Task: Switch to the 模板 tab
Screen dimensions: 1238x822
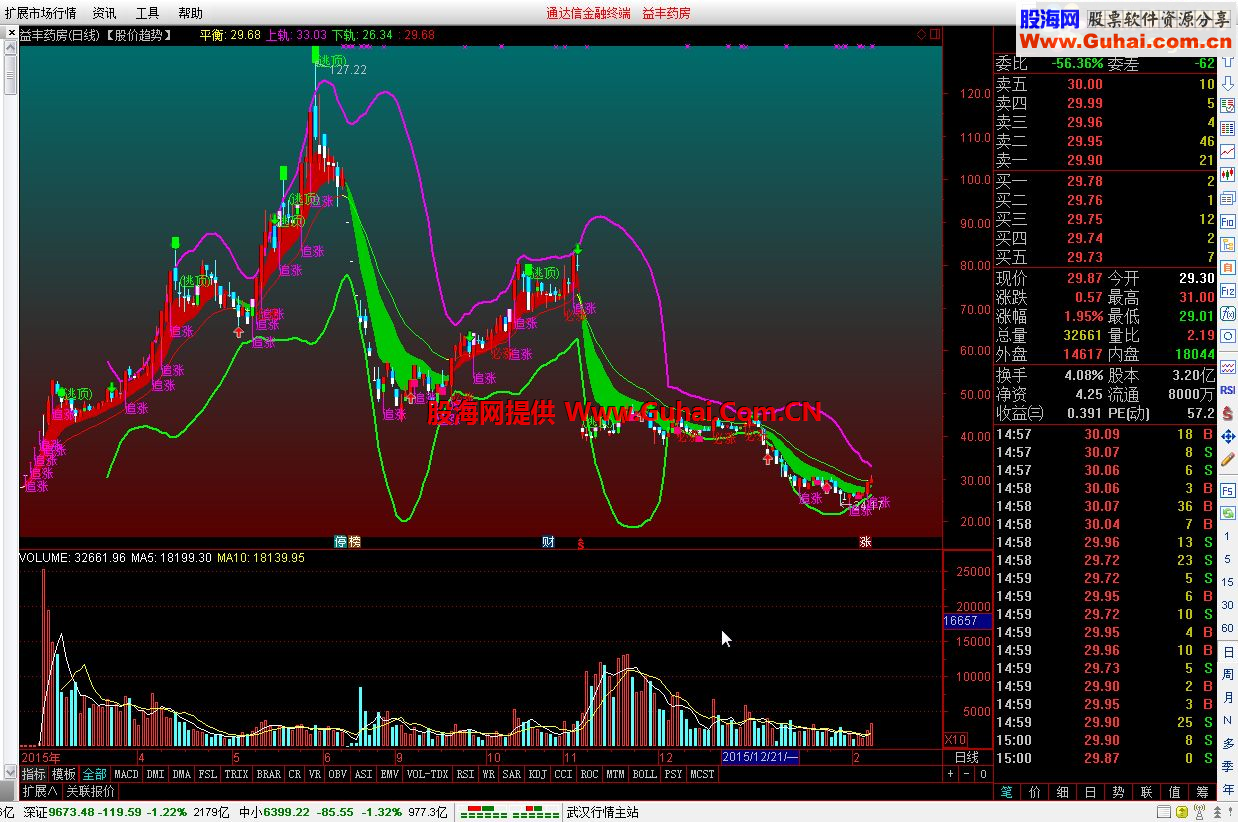Action: click(x=64, y=774)
